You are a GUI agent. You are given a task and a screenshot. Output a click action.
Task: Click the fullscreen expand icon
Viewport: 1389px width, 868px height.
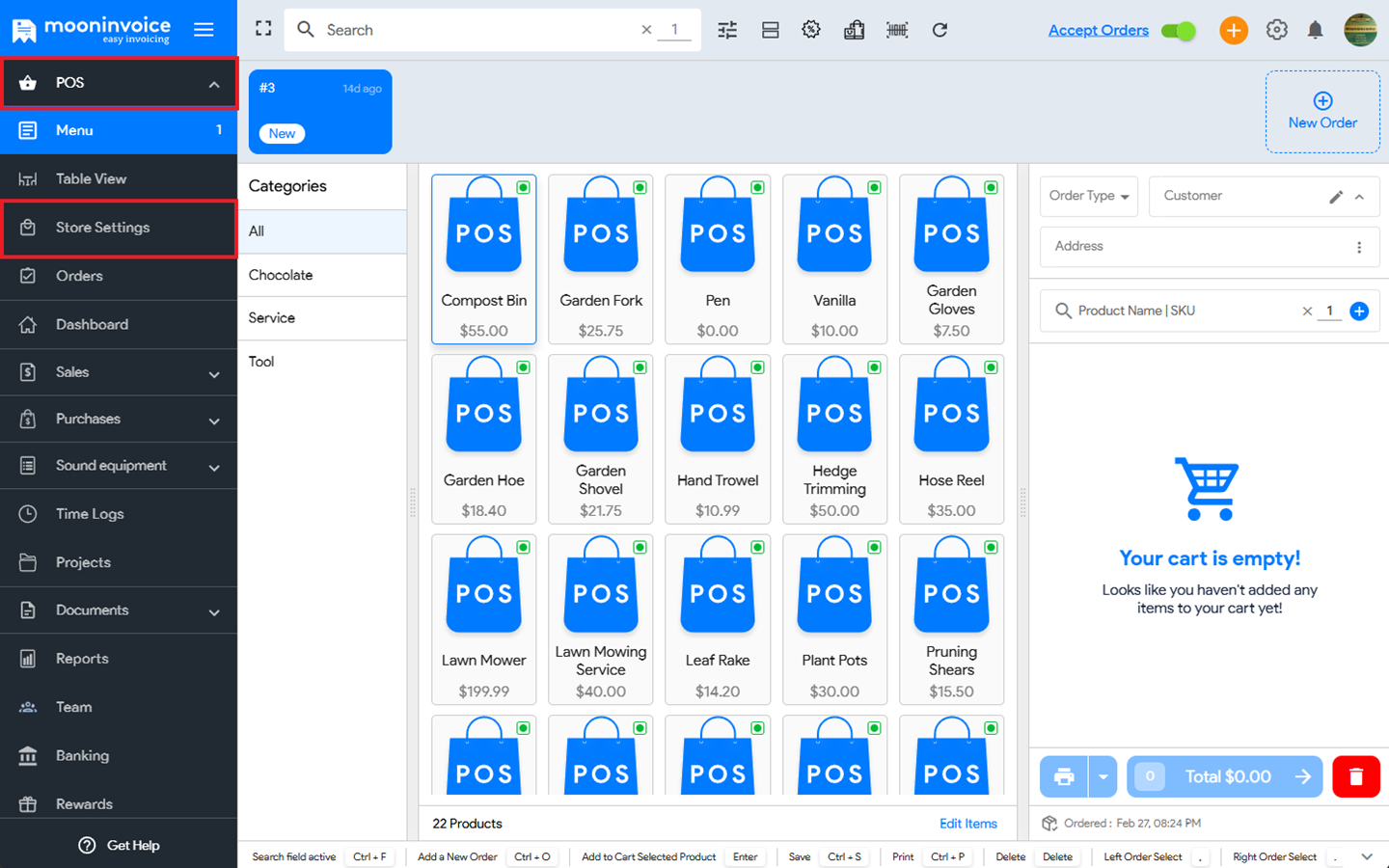[263, 29]
